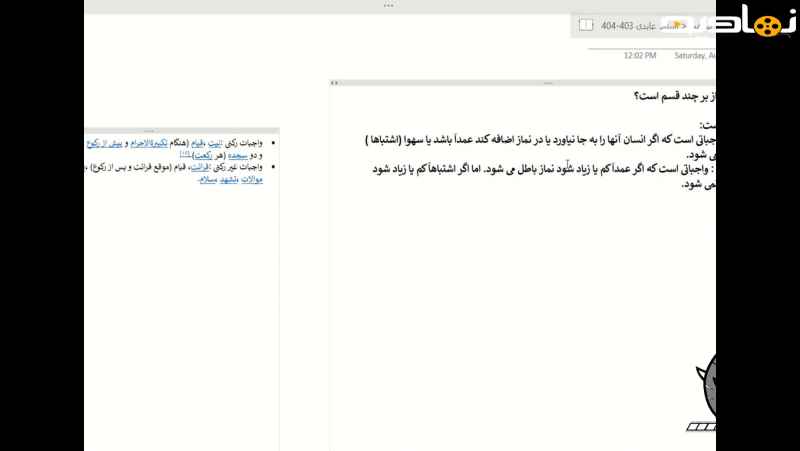Click the double-arrow handle of the main note container
The image size is (800, 451).
(x=334, y=83)
